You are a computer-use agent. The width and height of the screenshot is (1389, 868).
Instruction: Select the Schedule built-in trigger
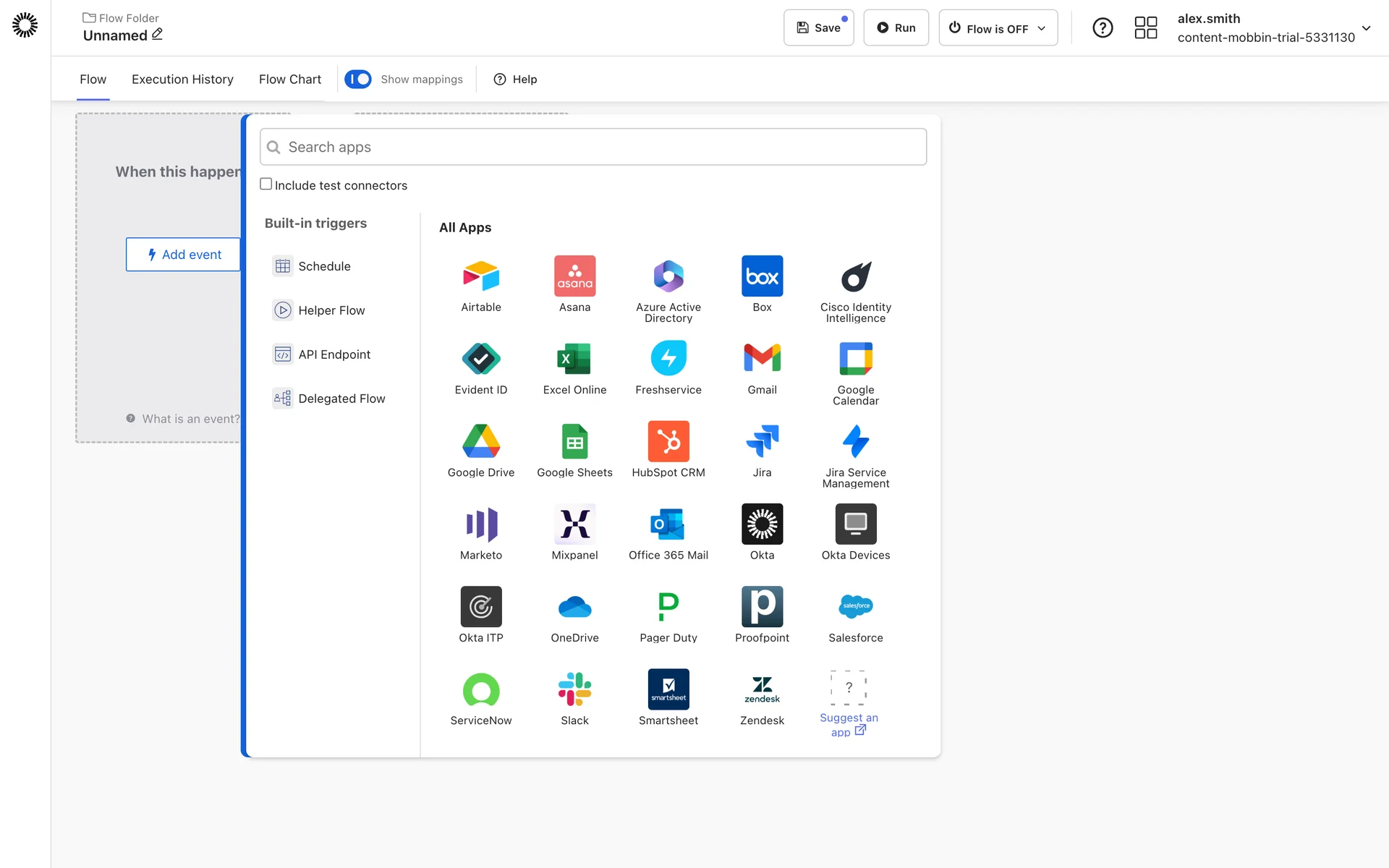pos(323,266)
